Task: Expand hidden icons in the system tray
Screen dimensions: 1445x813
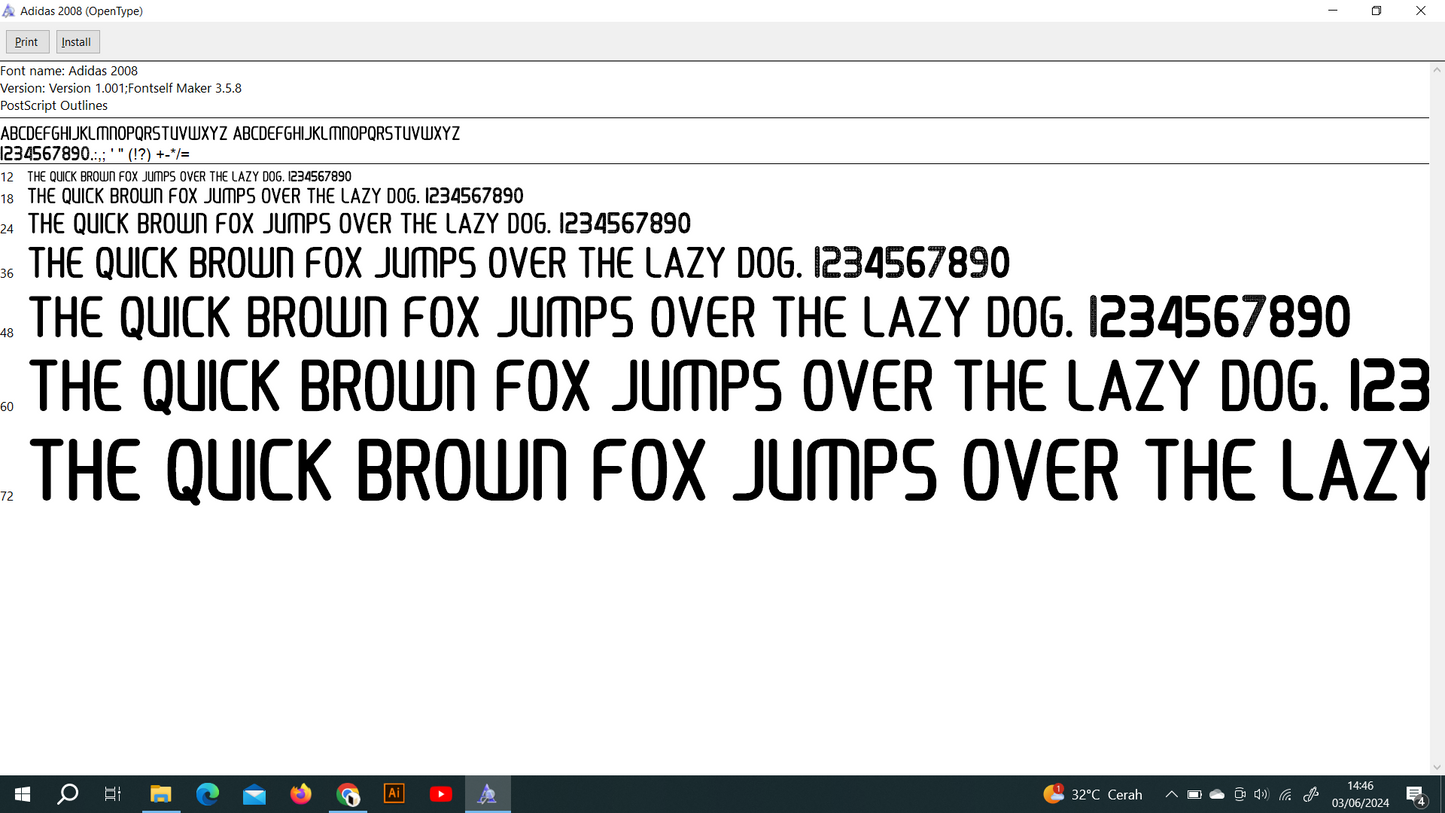Action: click(1171, 794)
